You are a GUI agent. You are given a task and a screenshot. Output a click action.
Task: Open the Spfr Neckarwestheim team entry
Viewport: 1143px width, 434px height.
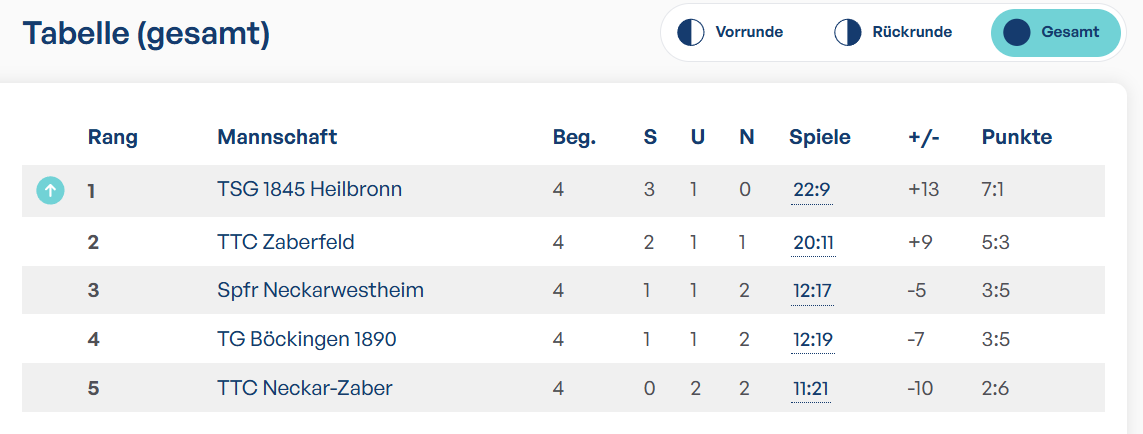pos(320,290)
